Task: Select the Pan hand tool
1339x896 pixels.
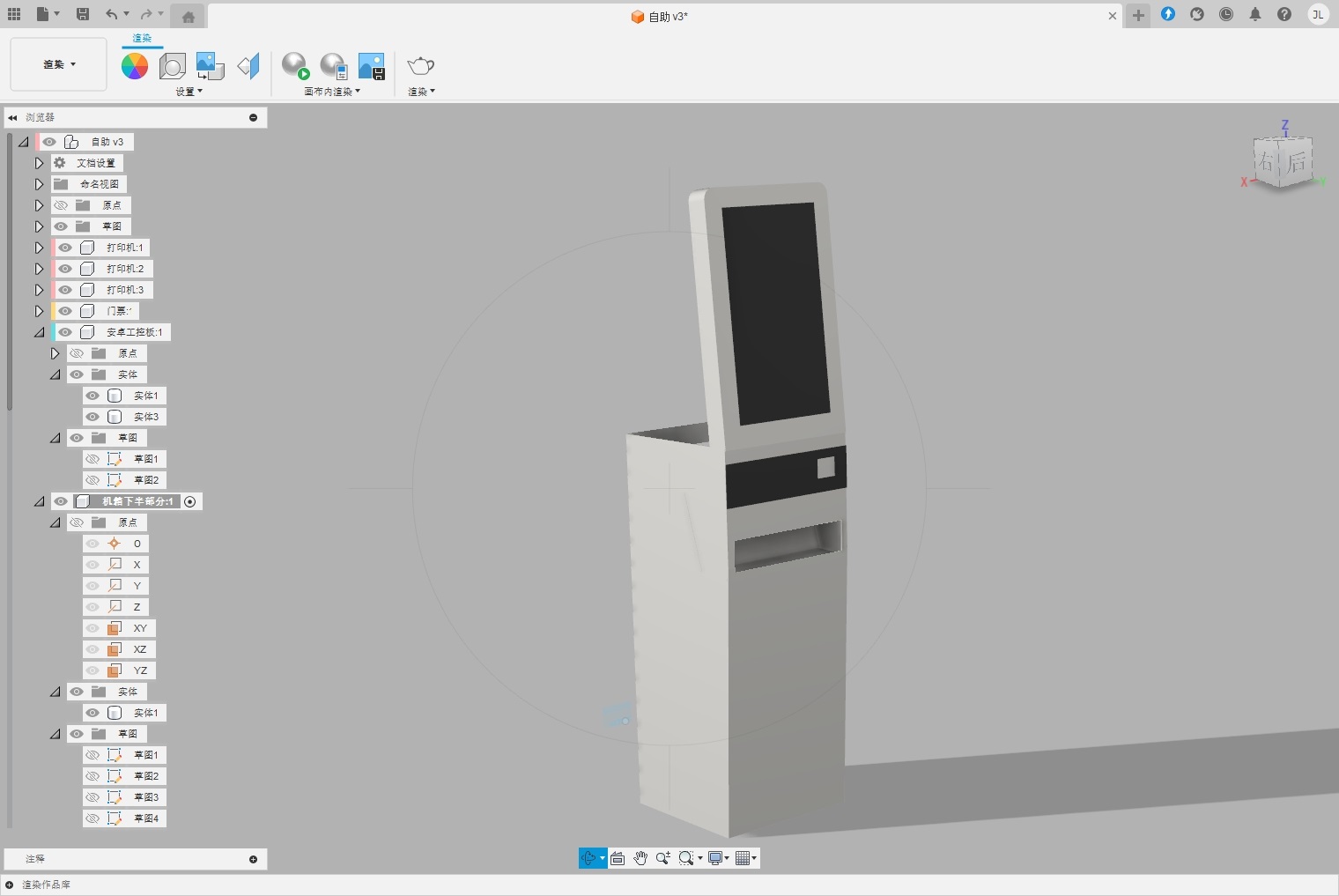Action: (640, 858)
